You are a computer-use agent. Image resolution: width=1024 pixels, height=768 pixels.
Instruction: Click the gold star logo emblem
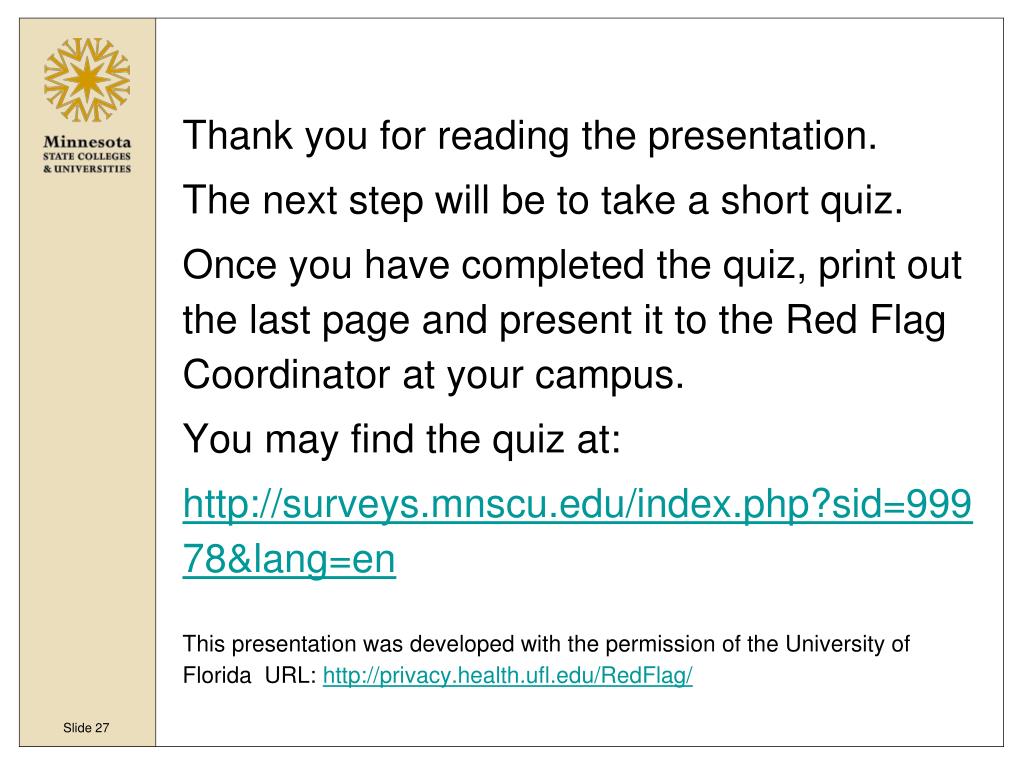pyautogui.click(x=87, y=80)
